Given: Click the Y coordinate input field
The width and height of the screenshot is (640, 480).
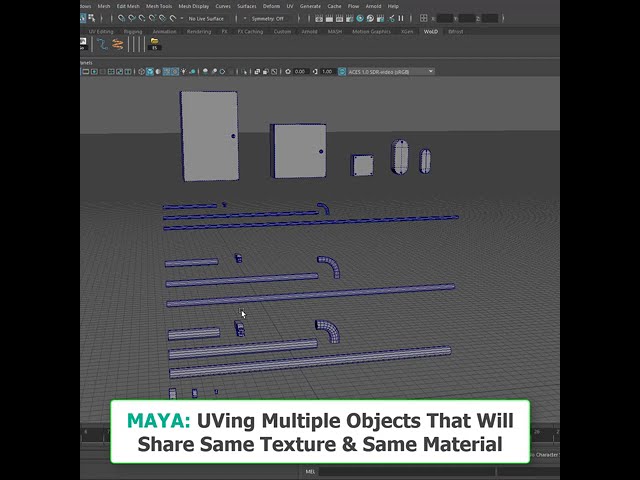Looking at the screenshot, I should [x=467, y=18].
